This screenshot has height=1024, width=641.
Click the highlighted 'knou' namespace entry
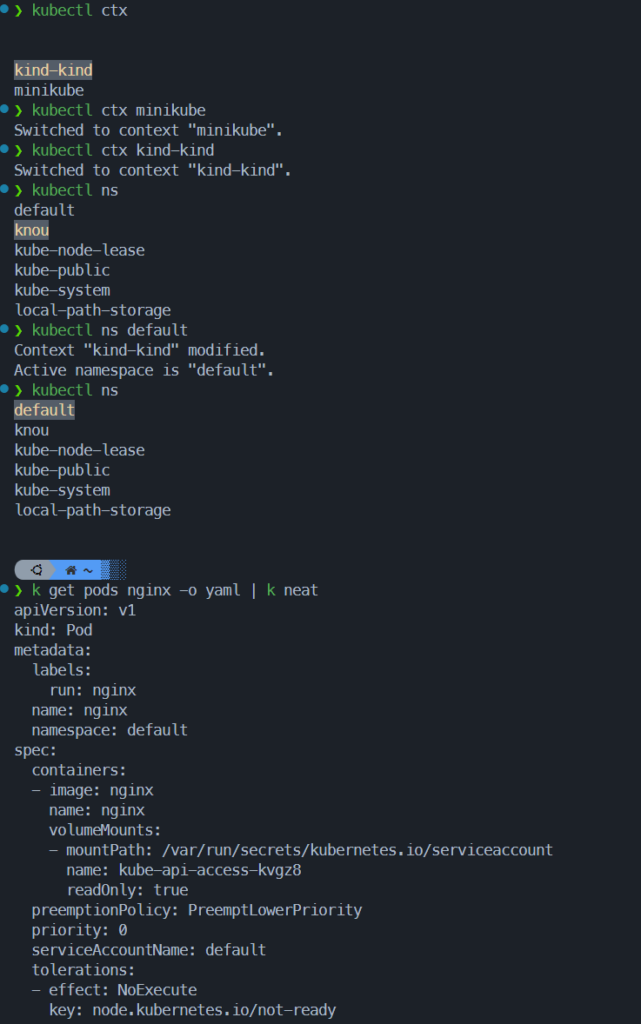click(32, 230)
